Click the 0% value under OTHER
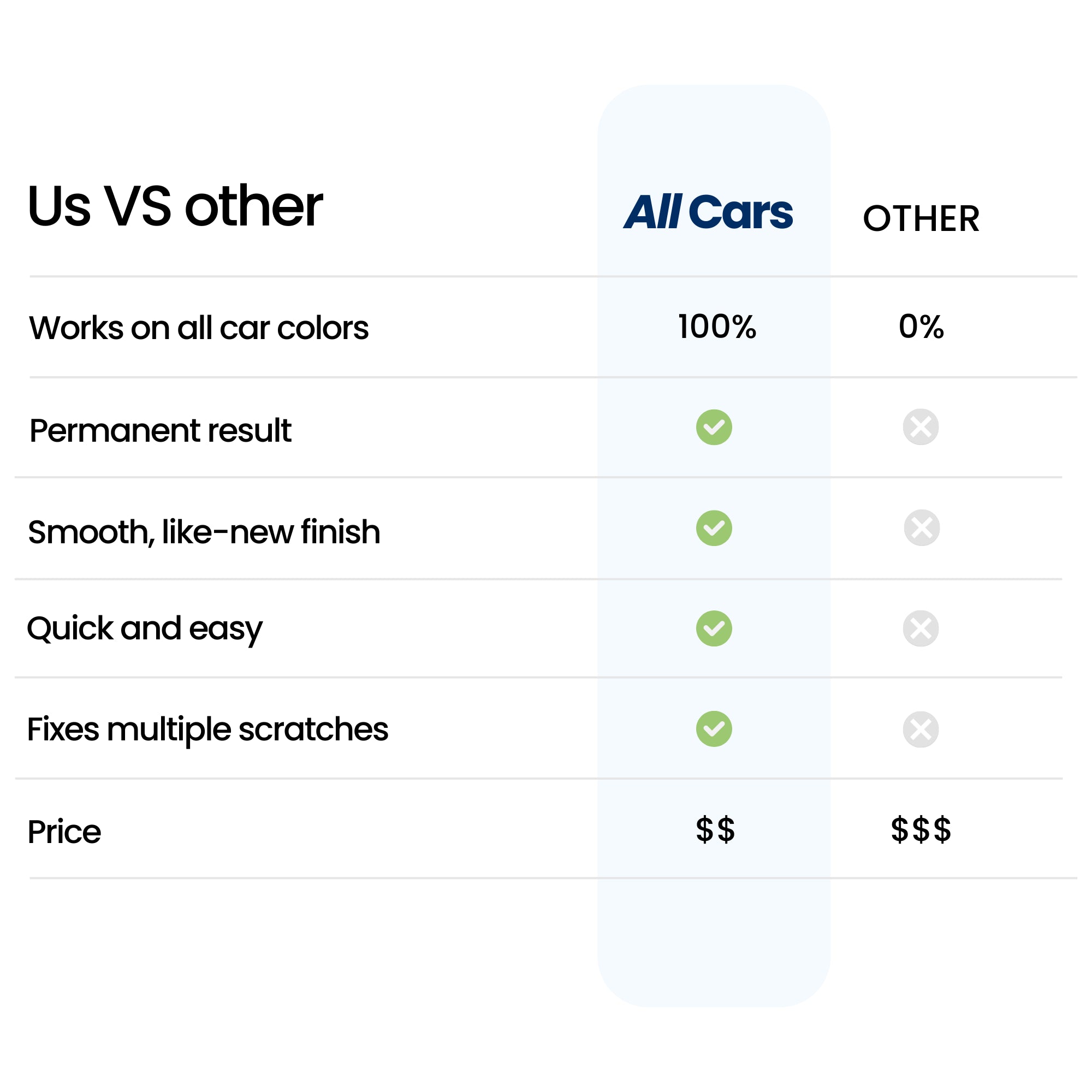The image size is (1092, 1092). pyautogui.click(x=921, y=327)
